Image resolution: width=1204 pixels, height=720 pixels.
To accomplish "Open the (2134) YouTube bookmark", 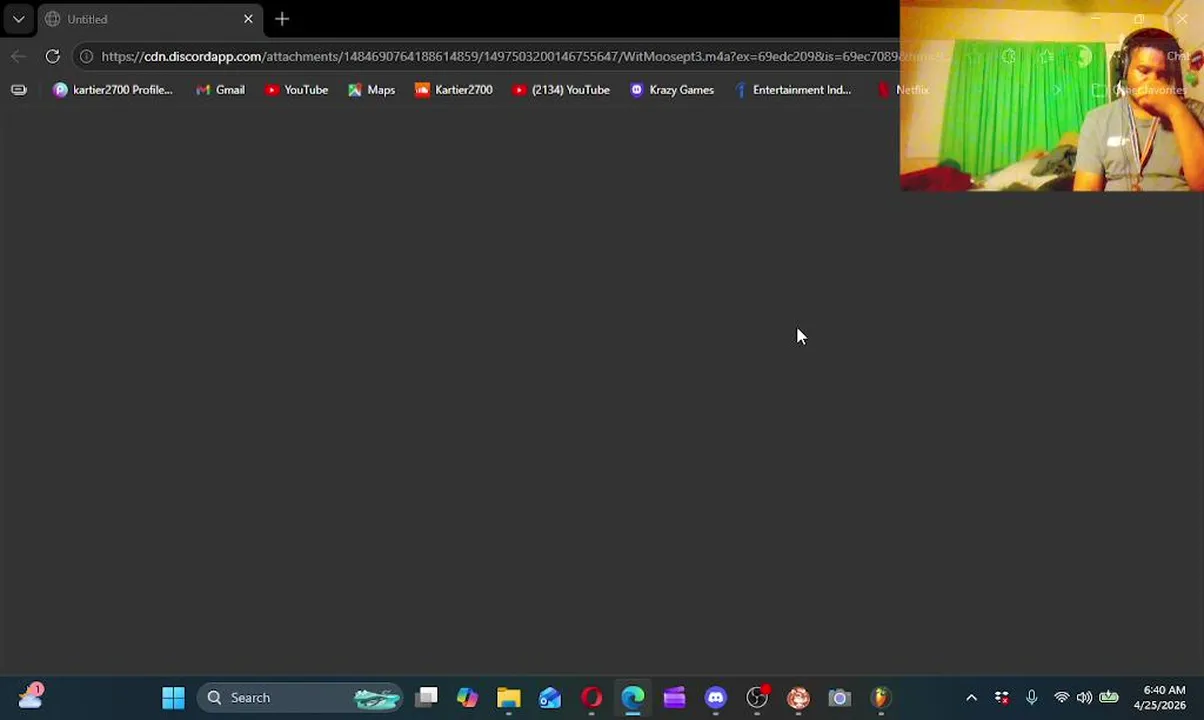I will pyautogui.click(x=561, y=90).
